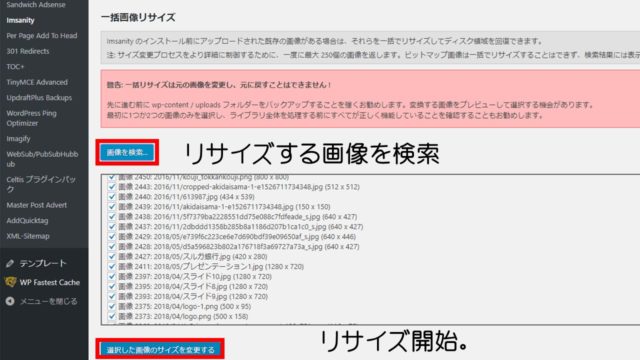Viewport: 640px width, 360px height.
Task: Uncheck image 2427 スルガ銀行.jpg checkbox
Action: click(x=111, y=256)
